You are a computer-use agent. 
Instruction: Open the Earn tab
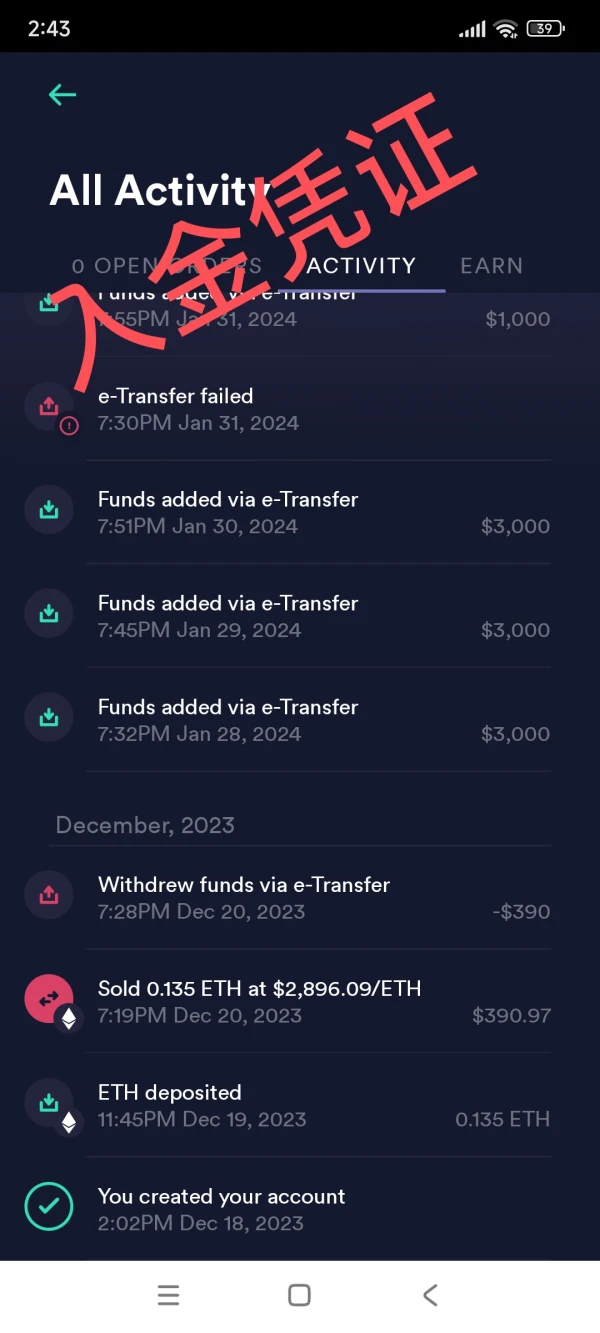pyautogui.click(x=491, y=266)
